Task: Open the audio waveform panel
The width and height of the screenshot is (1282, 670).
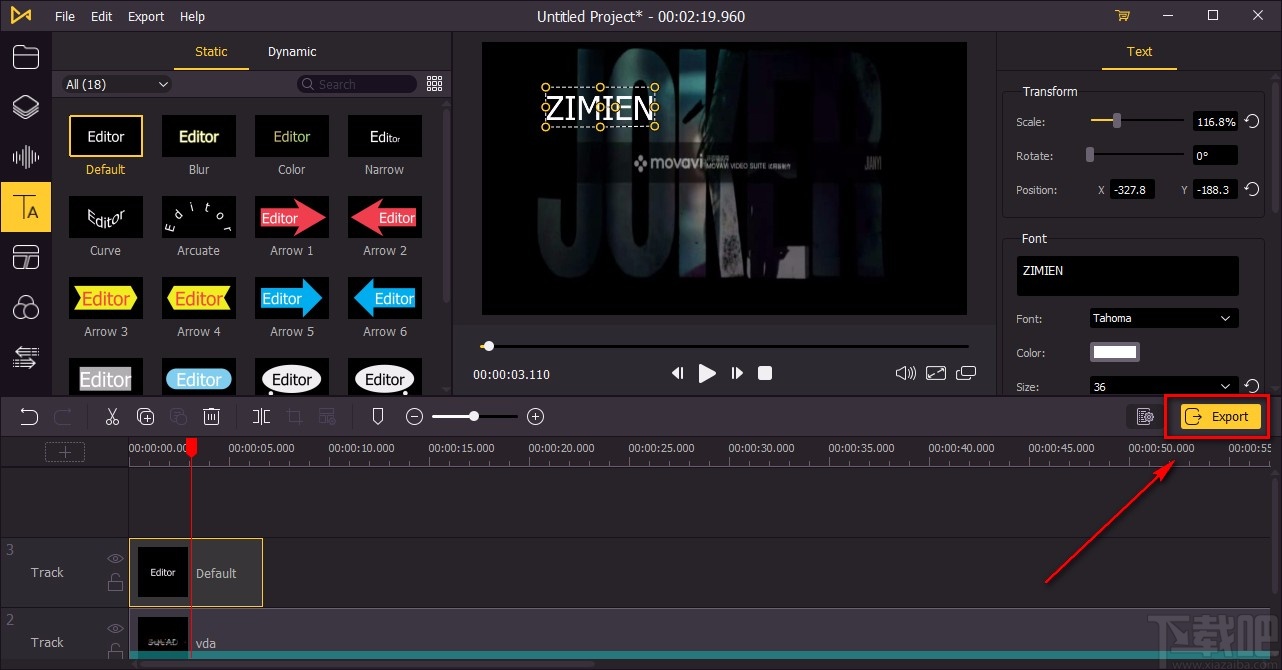Action: coord(25,157)
